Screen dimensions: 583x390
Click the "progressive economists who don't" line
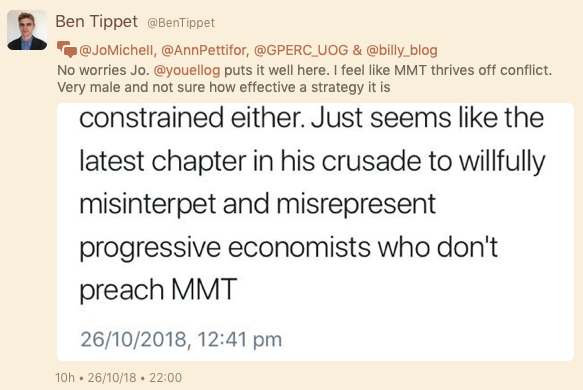289,246
